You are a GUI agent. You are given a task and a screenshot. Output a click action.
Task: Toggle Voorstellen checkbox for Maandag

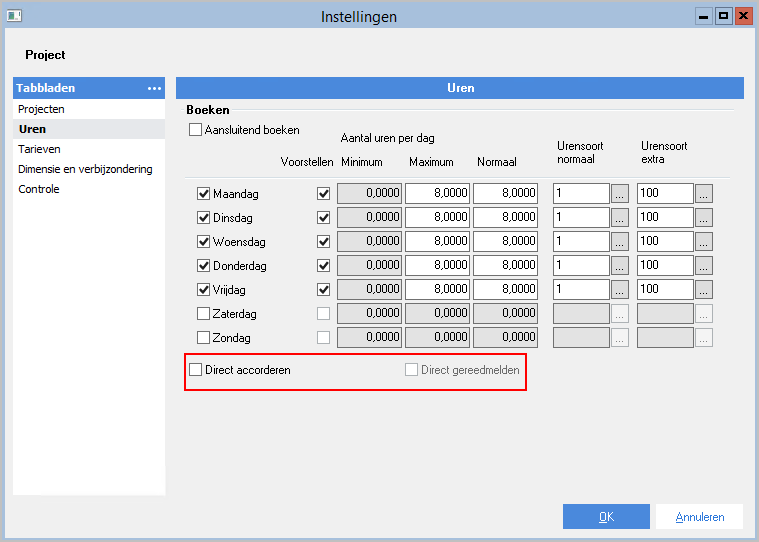point(323,194)
